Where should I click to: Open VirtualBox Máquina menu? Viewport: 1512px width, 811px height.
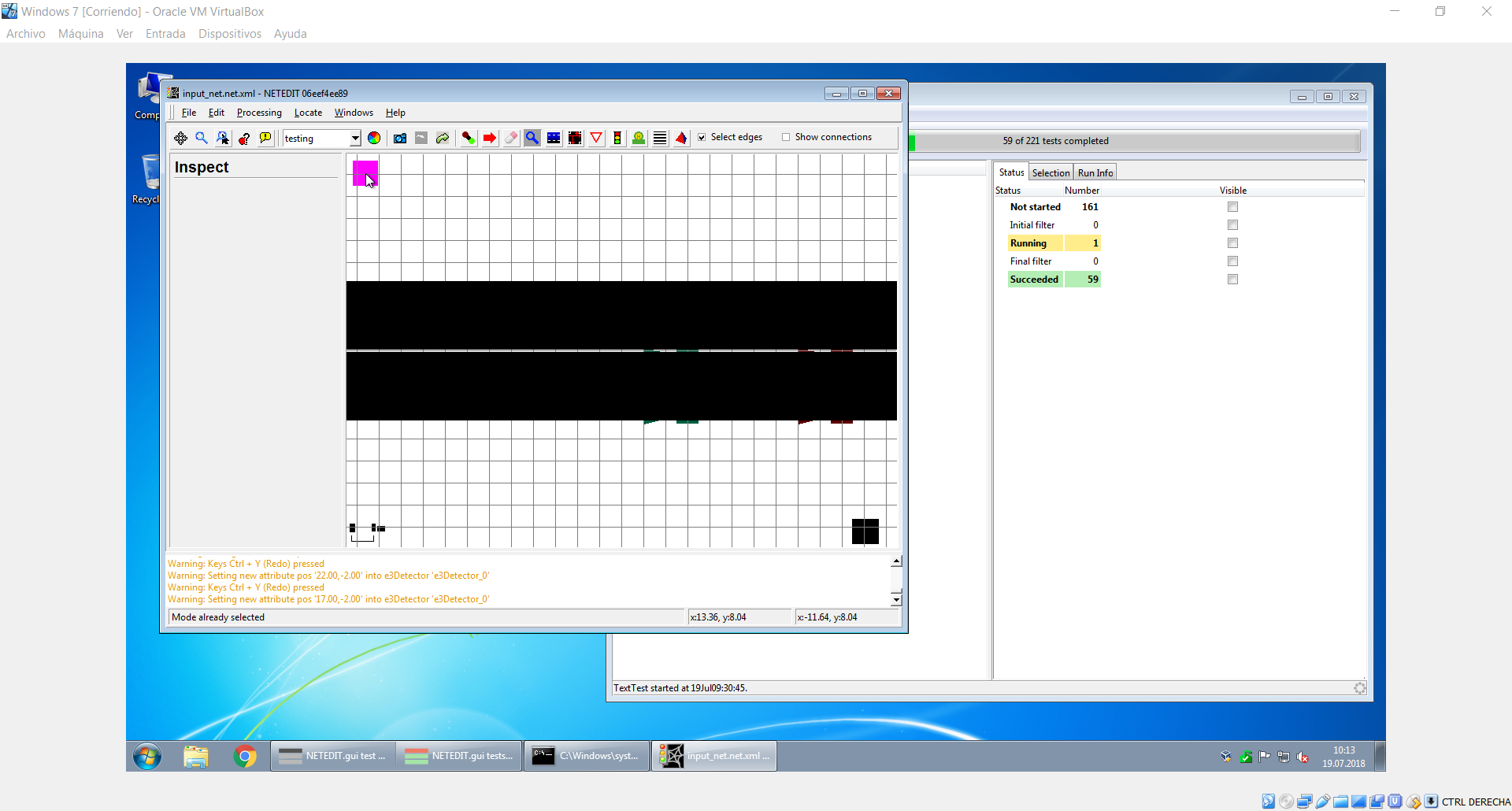click(x=81, y=34)
